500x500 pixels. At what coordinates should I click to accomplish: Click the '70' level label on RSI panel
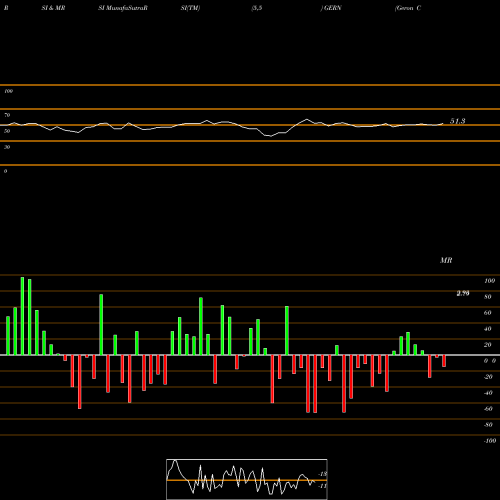[x=7, y=115]
